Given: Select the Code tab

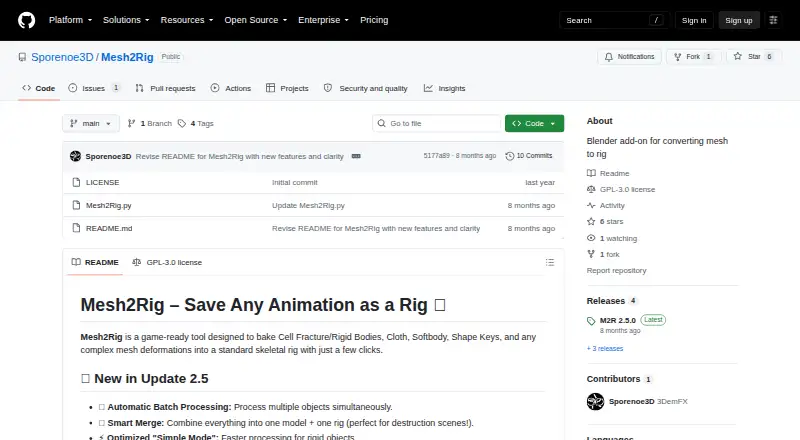Looking at the screenshot, I should click(39, 88).
